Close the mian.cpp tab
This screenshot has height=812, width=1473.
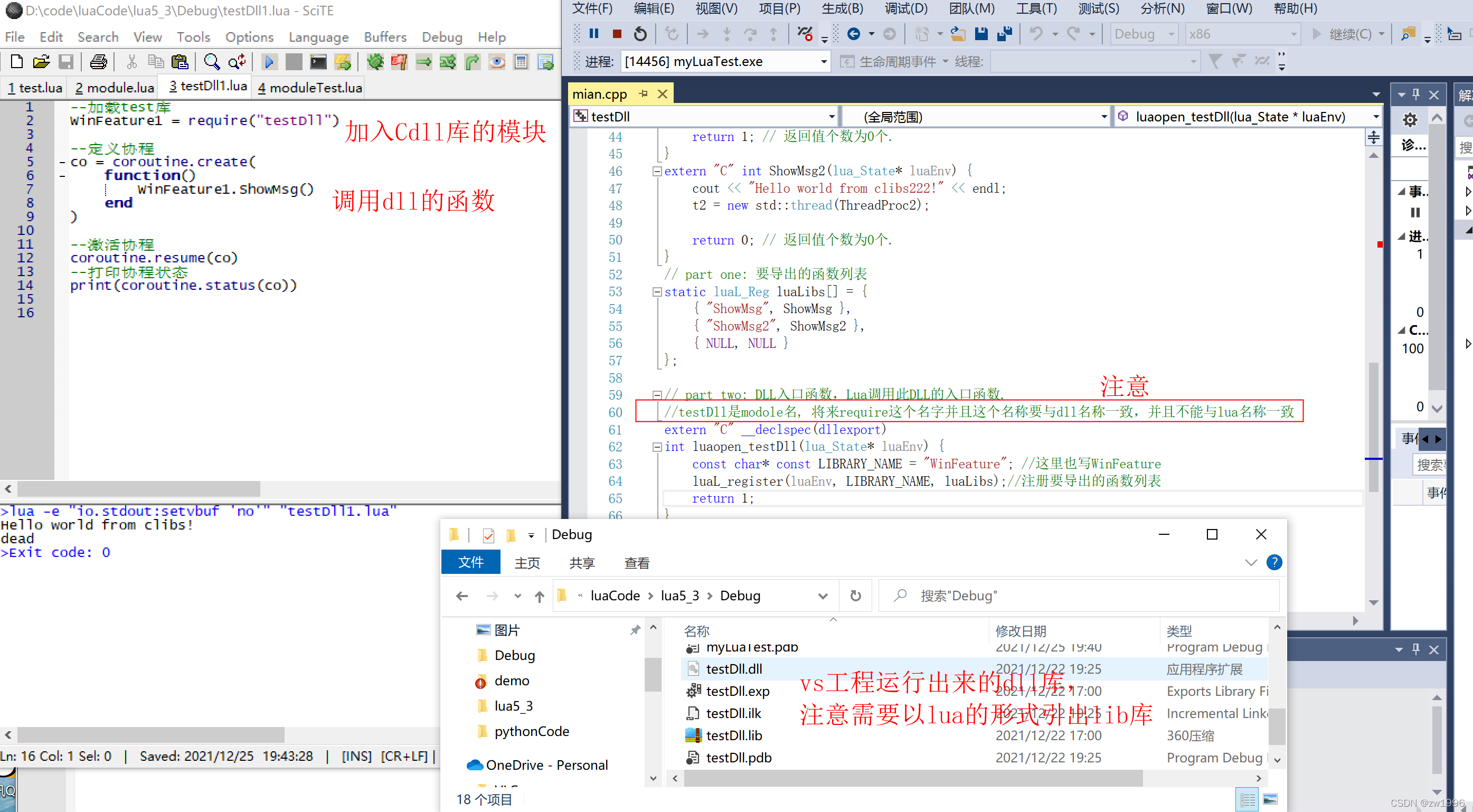click(662, 93)
